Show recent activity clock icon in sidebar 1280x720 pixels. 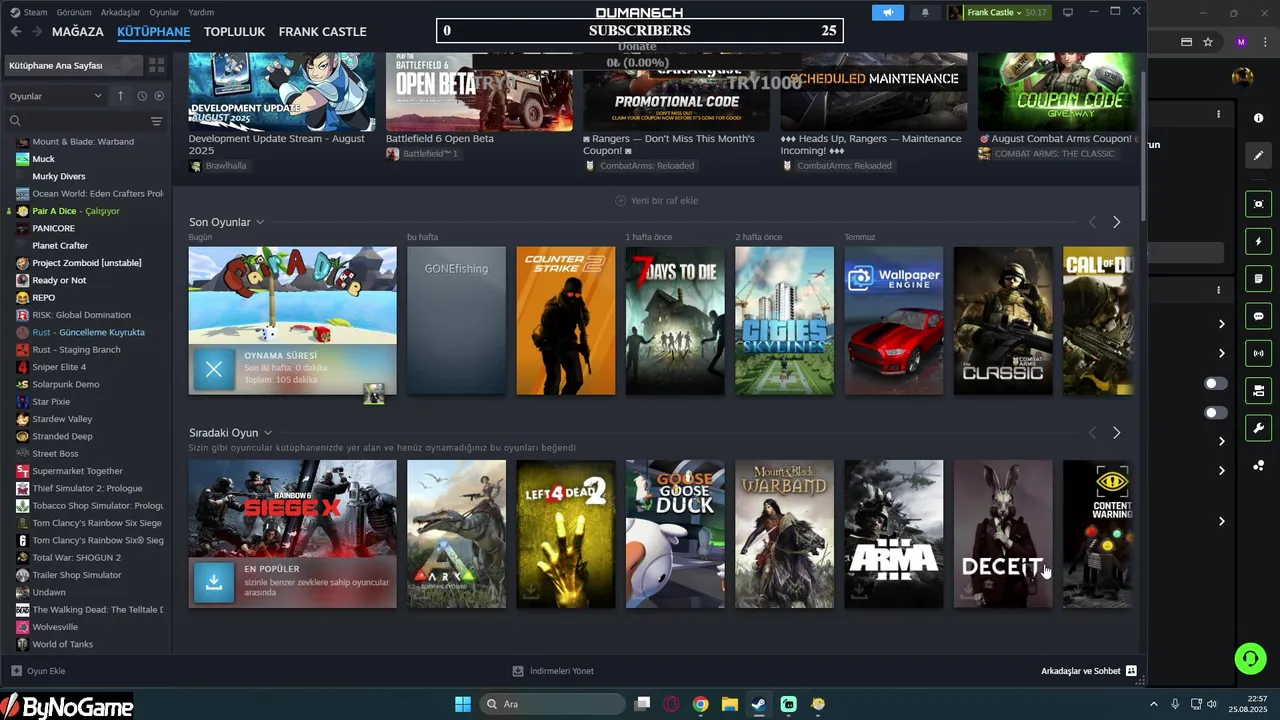click(142, 96)
